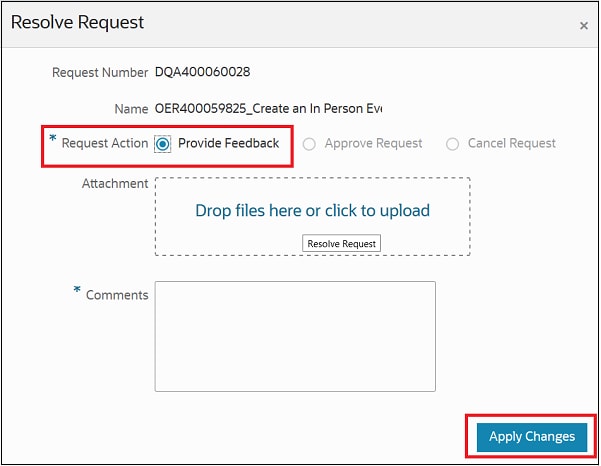Click the Attachment field label

point(115,184)
